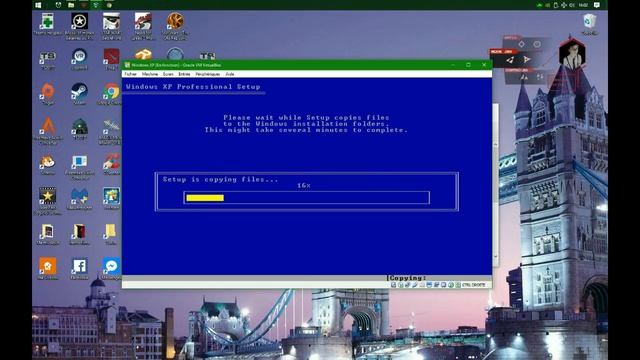The width and height of the screenshot is (640, 360).
Task: Open the Entrée menu in VirtualBox
Action: point(184,74)
